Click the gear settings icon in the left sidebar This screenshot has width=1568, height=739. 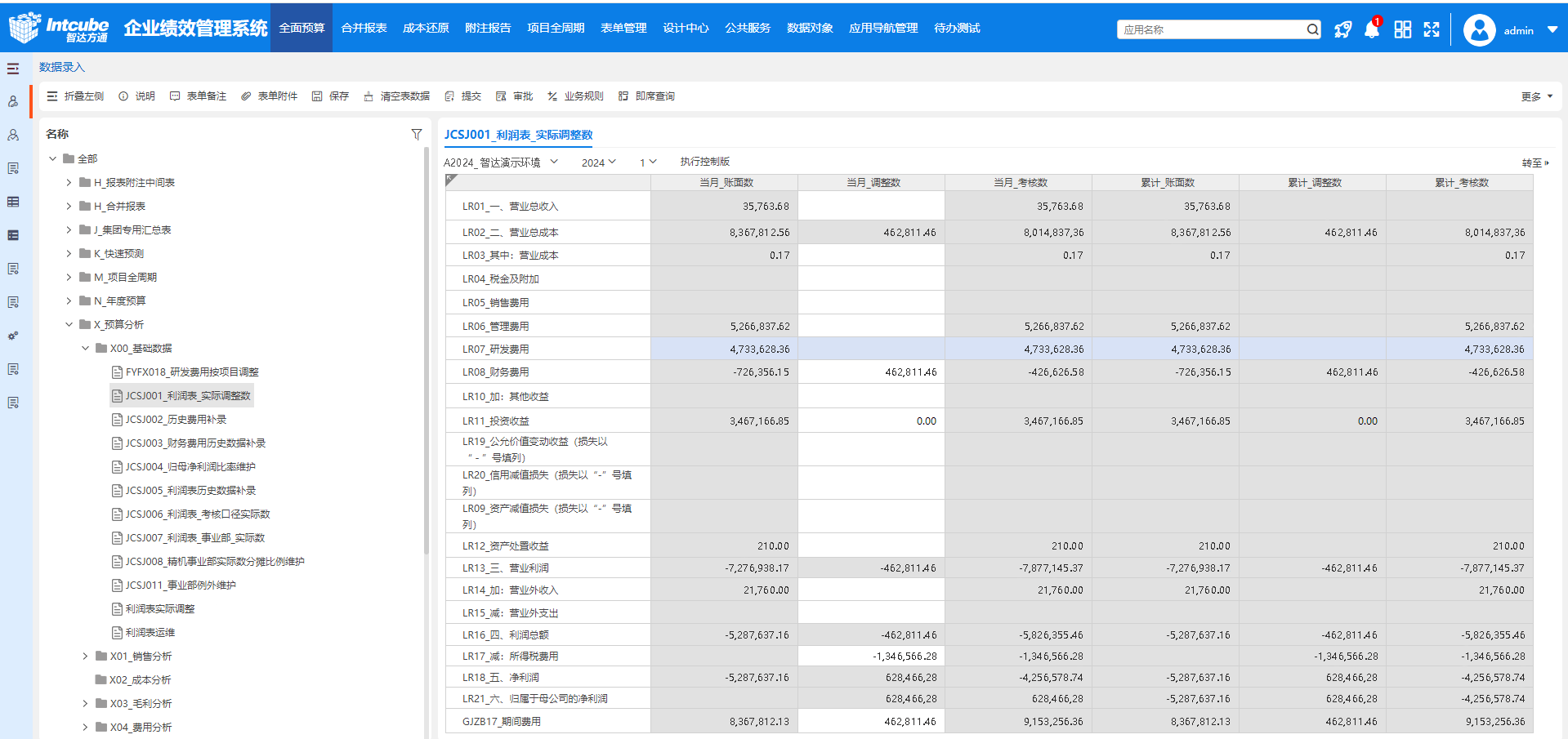13,336
